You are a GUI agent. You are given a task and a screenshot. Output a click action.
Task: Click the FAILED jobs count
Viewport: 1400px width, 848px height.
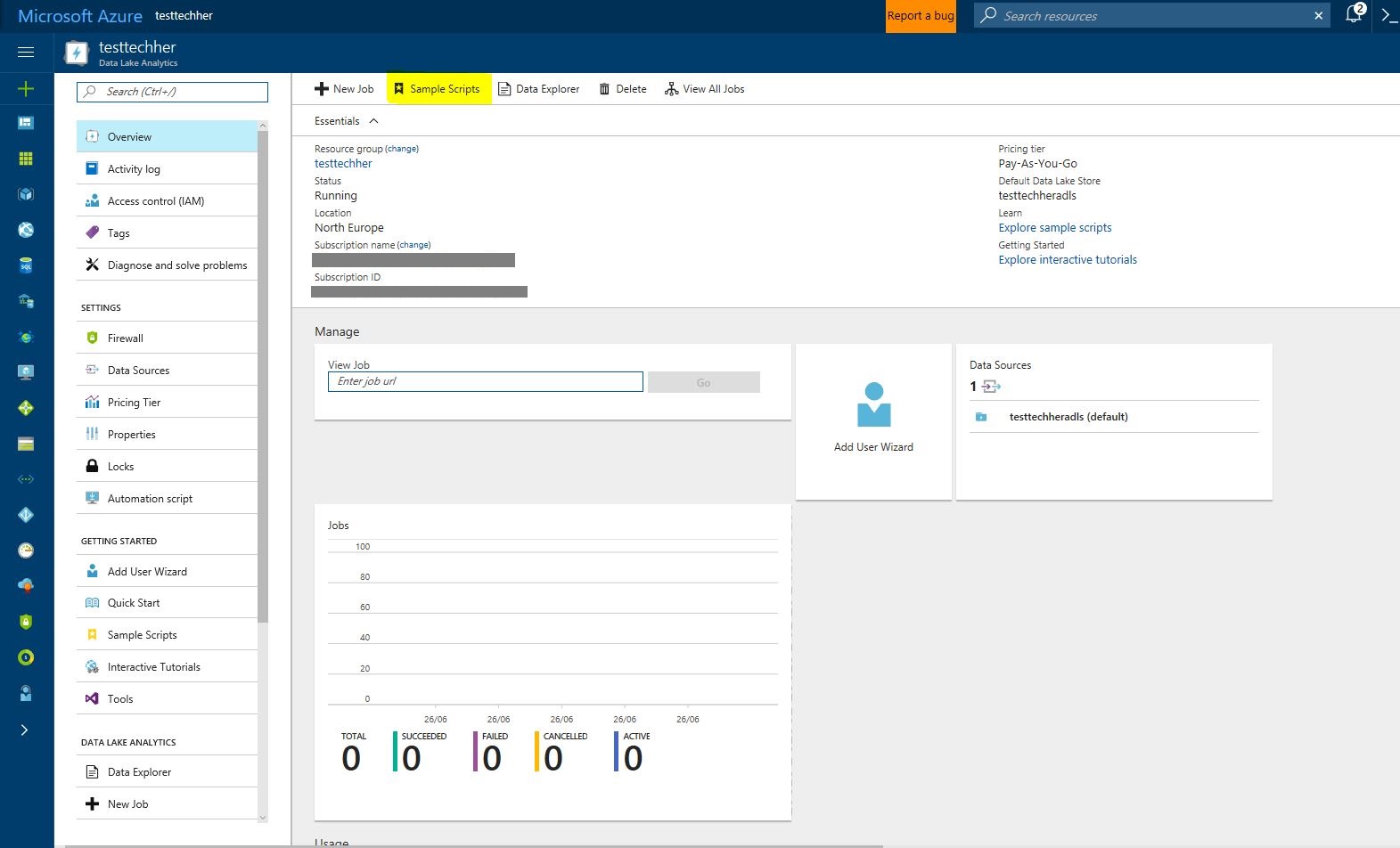click(x=491, y=752)
